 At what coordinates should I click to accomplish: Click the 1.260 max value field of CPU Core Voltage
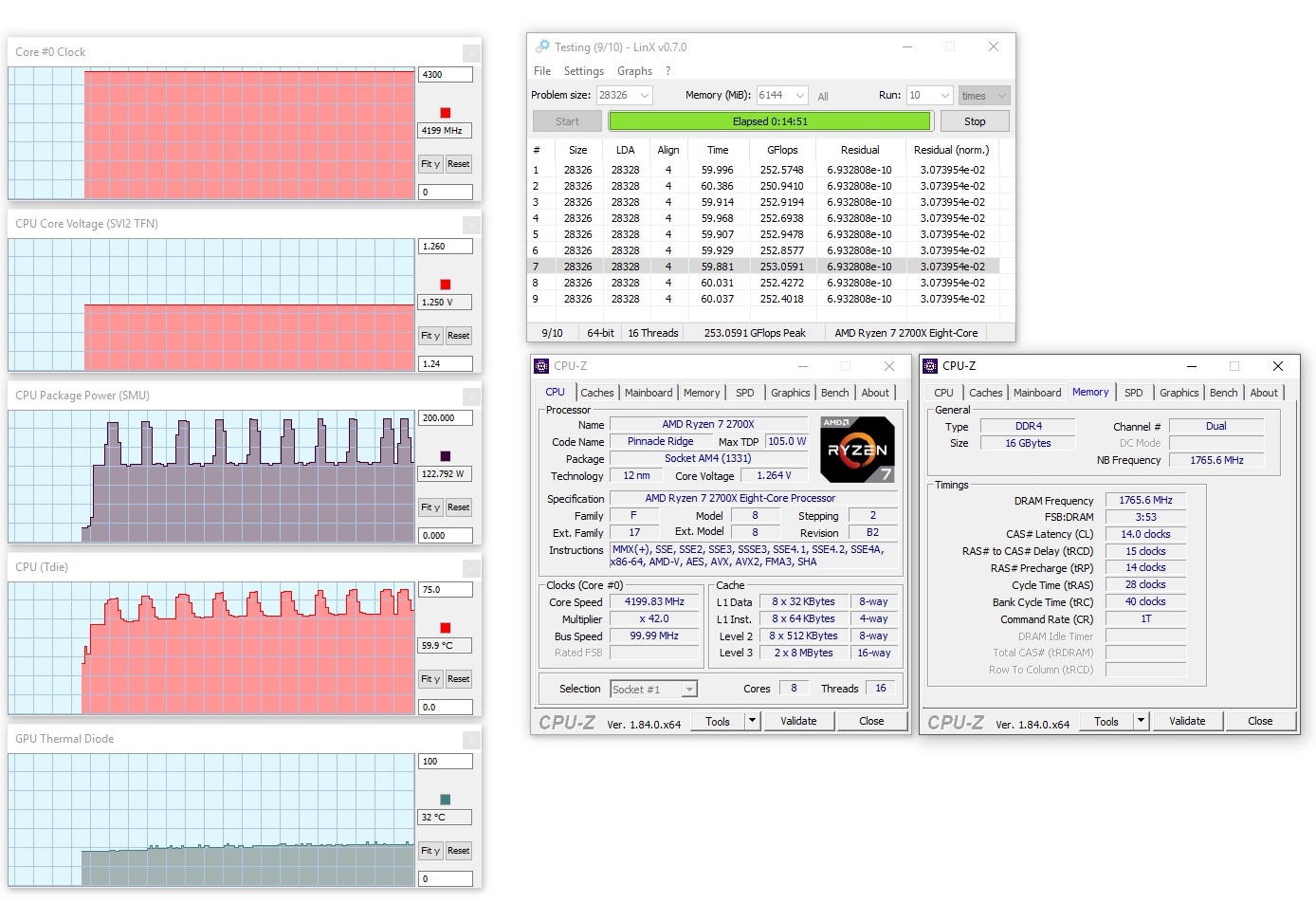point(446,247)
